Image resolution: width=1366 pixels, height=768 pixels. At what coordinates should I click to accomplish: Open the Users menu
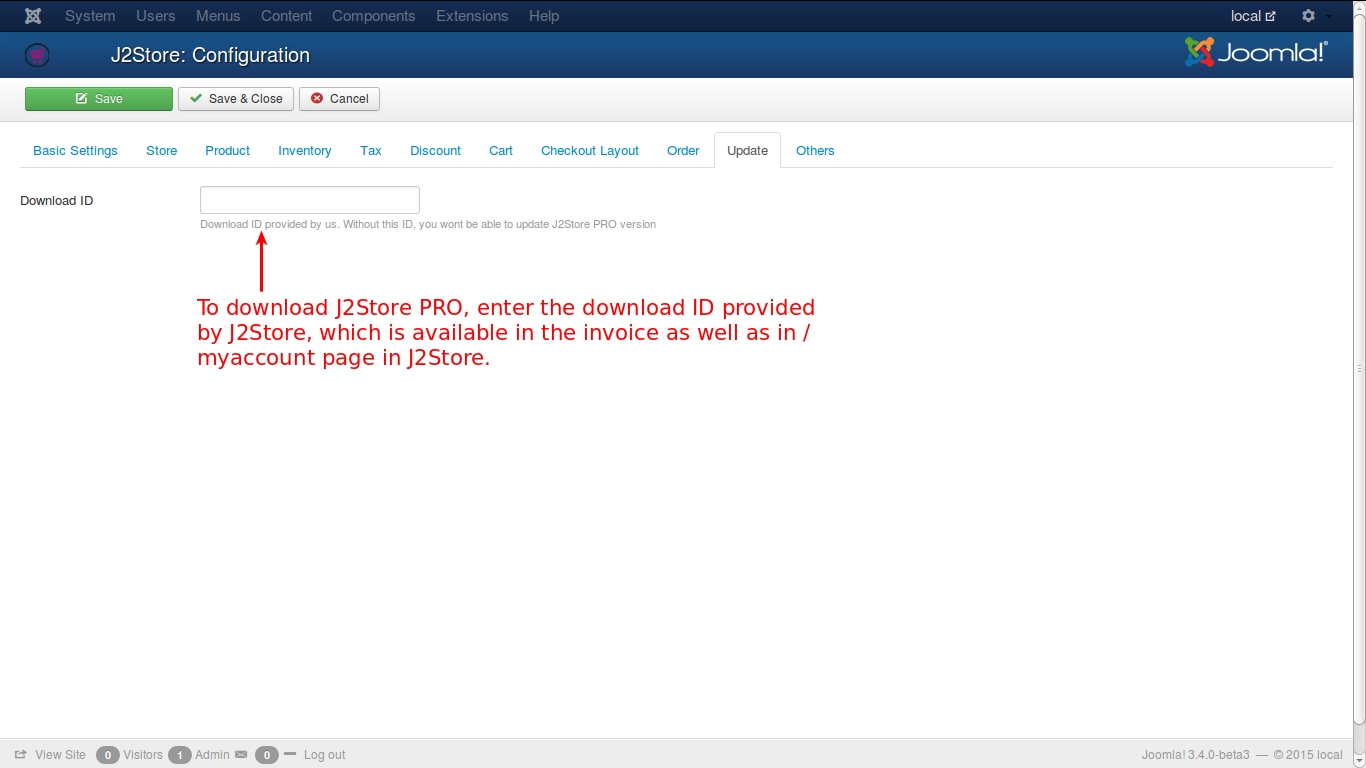point(156,16)
